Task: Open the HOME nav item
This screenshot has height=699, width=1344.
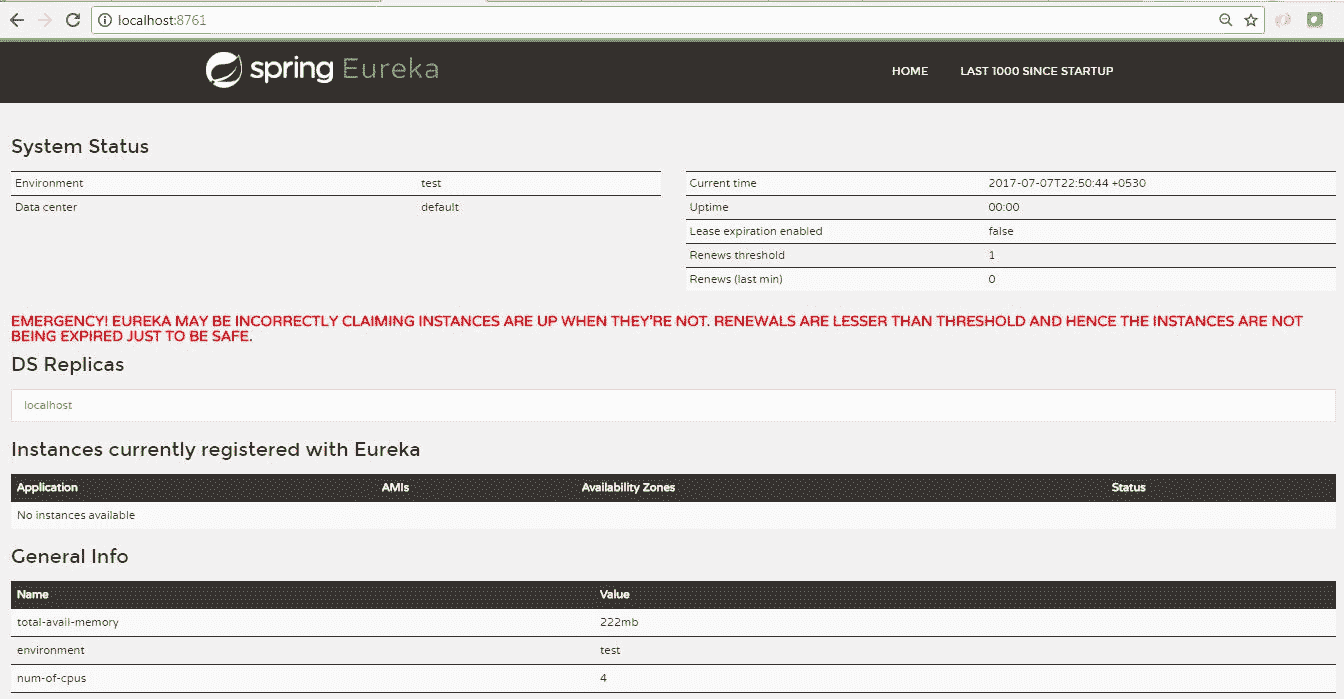Action: (910, 71)
